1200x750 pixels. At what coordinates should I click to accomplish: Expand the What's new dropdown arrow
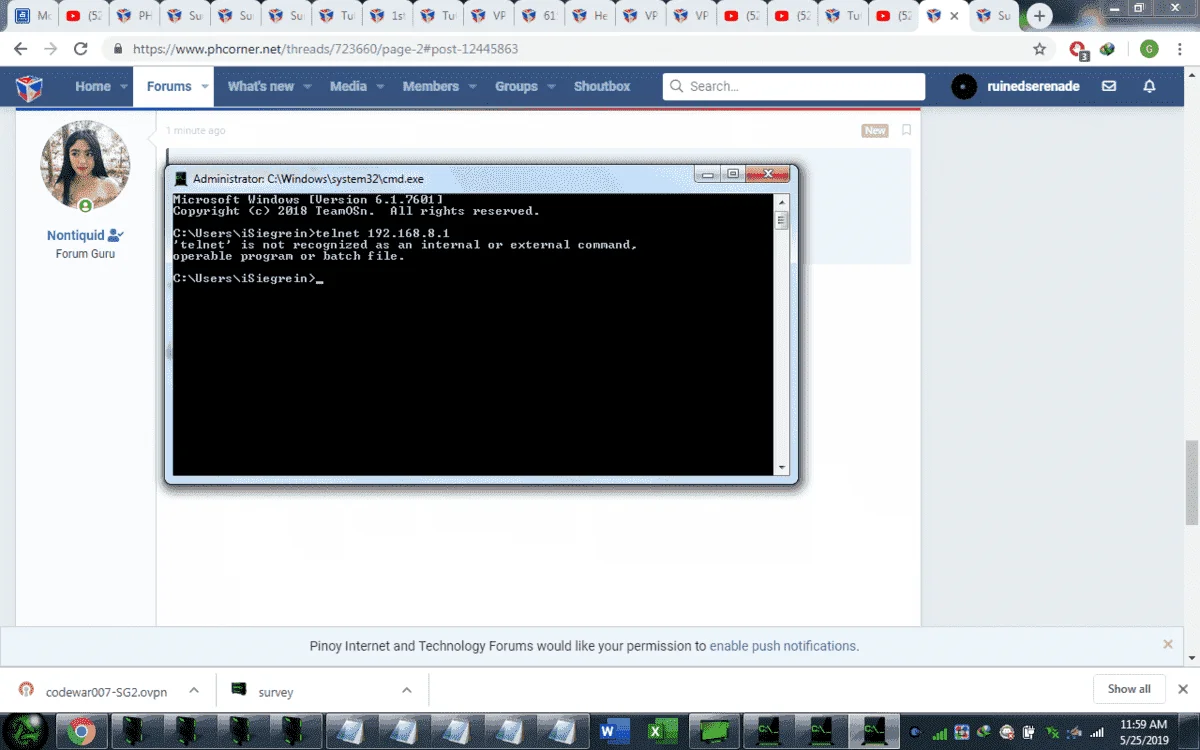[x=308, y=87]
